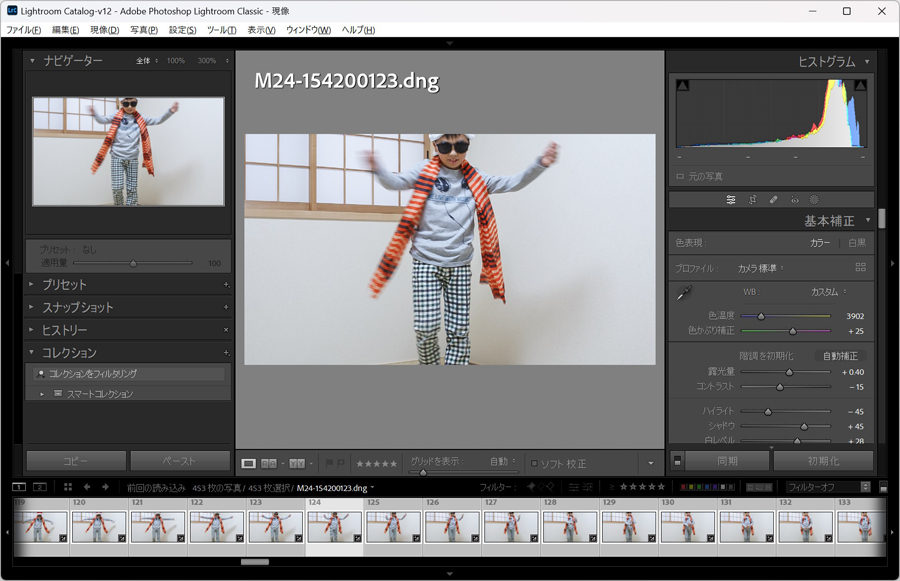Screen dimensions: 900x581
Task: Open the 現像(D) menu
Action: pos(104,30)
